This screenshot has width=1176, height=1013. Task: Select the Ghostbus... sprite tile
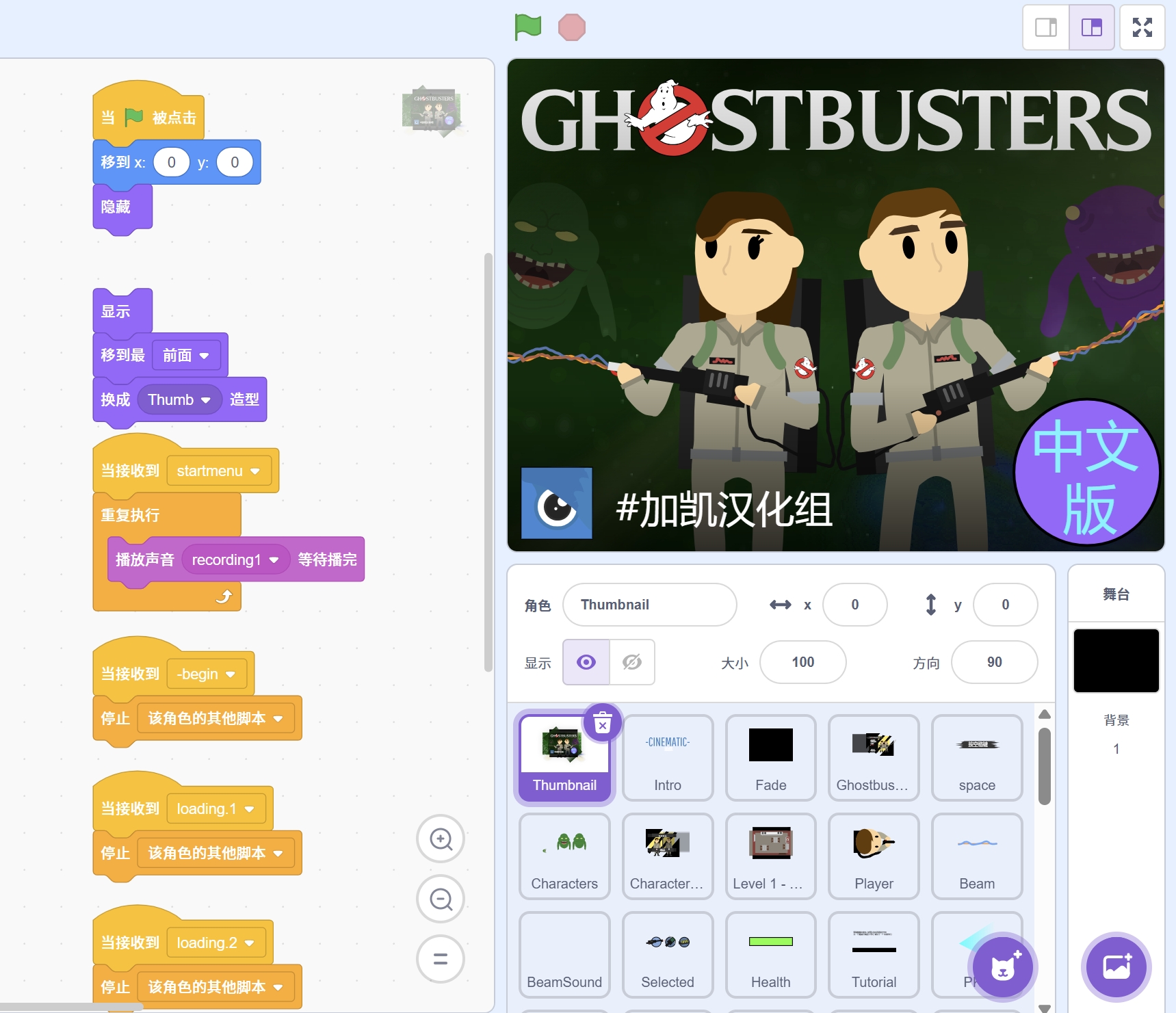pyautogui.click(x=874, y=757)
